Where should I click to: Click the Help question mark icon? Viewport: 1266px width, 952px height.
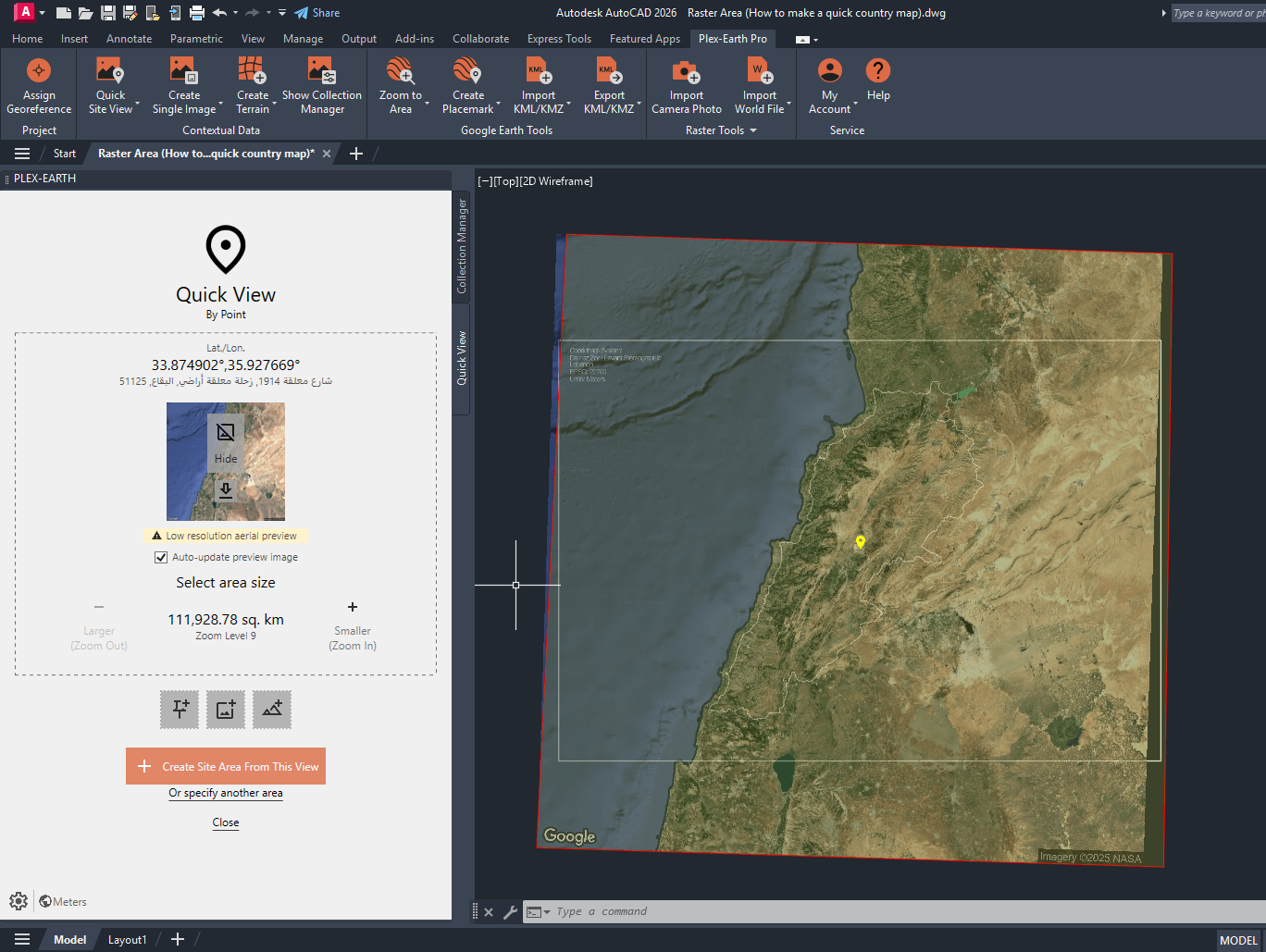click(x=877, y=70)
